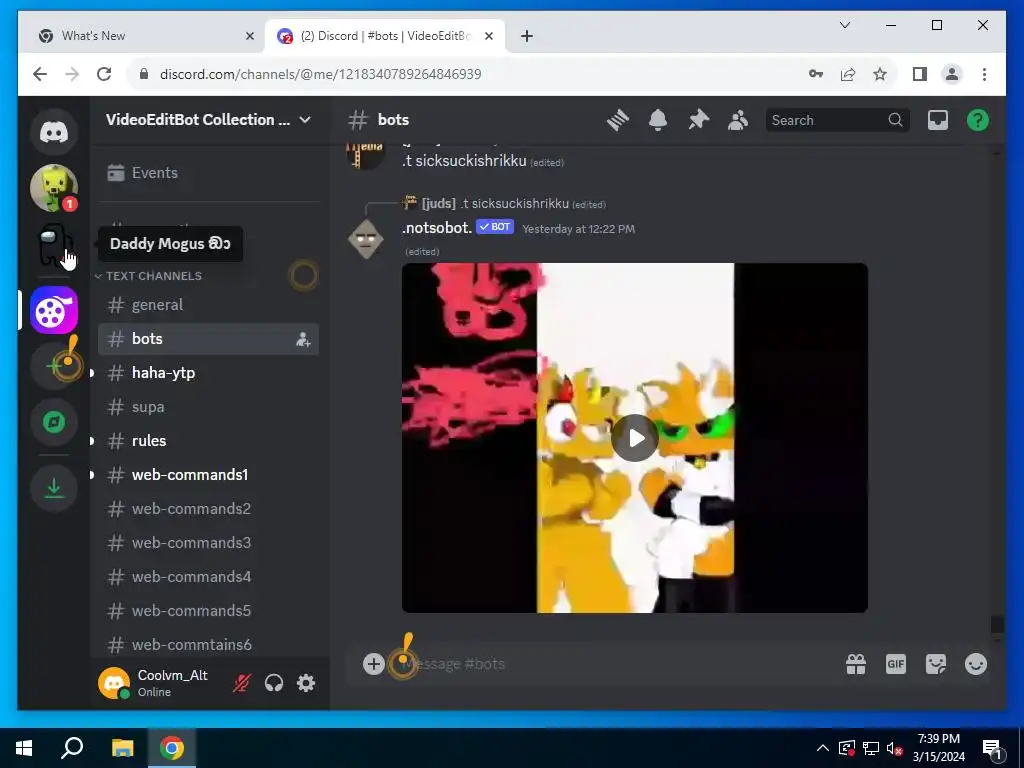Open a new Chrome tab
The height and width of the screenshot is (768, 1024).
tap(527, 36)
